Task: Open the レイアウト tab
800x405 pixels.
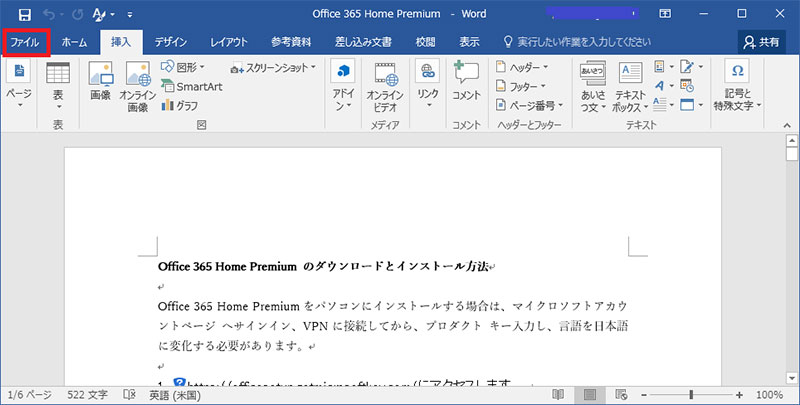Action: tap(229, 42)
